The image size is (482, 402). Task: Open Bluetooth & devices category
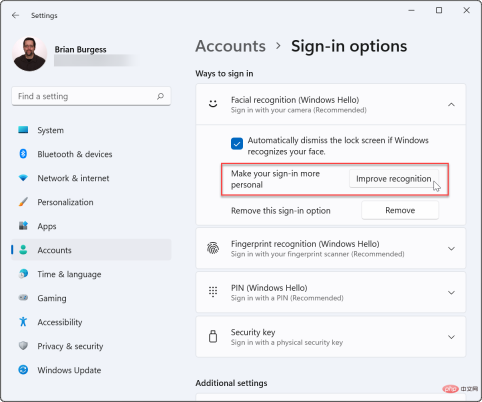pyautogui.click(x=91, y=154)
